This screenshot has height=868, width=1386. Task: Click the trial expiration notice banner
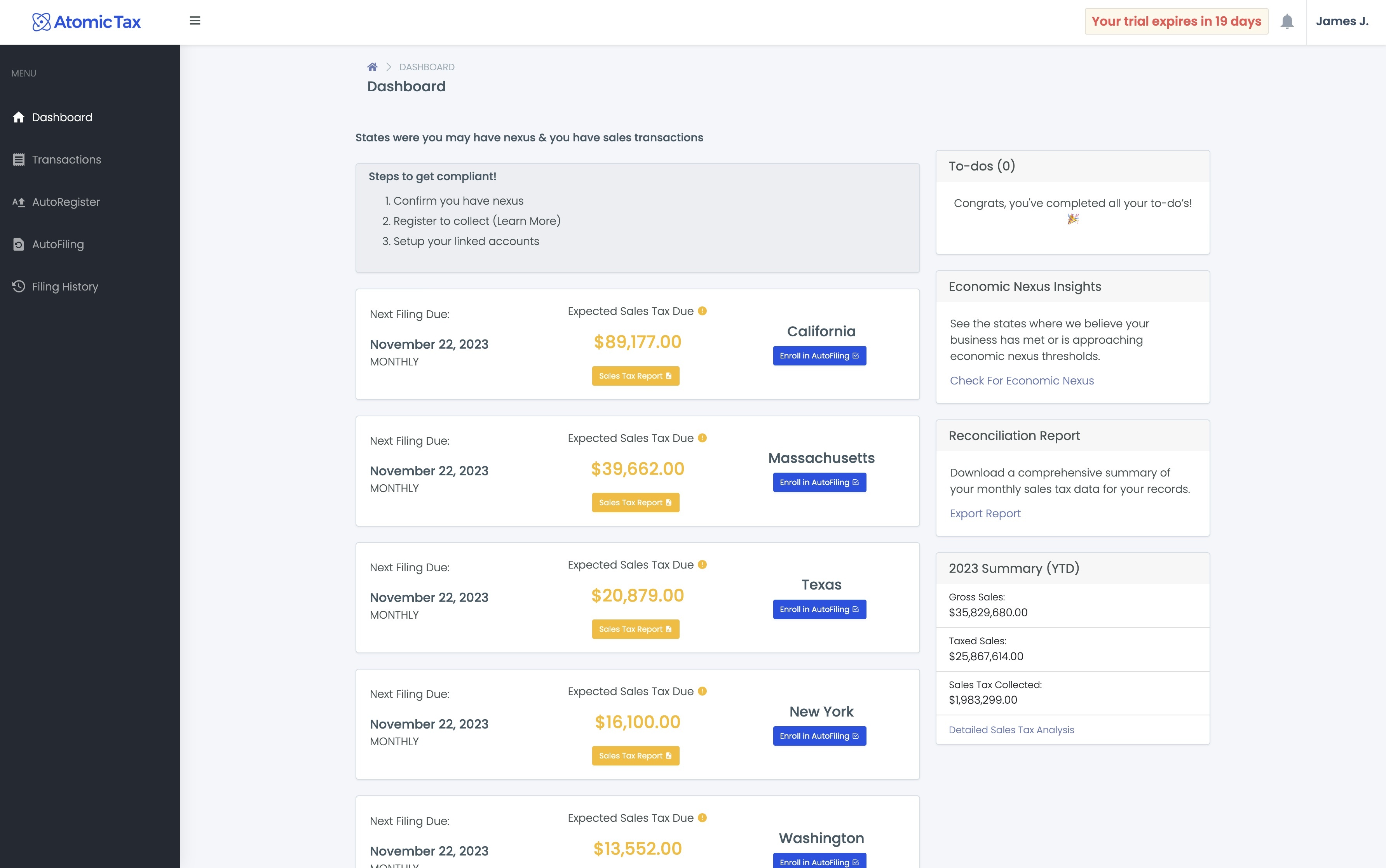click(x=1176, y=21)
